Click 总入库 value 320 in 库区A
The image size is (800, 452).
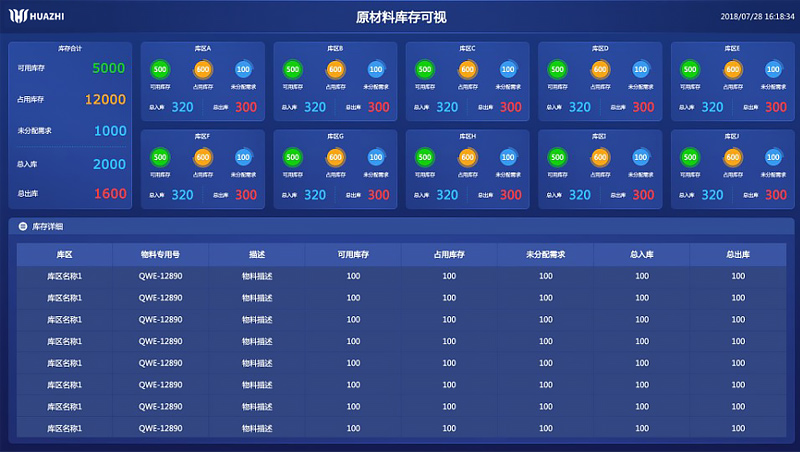click(x=182, y=107)
